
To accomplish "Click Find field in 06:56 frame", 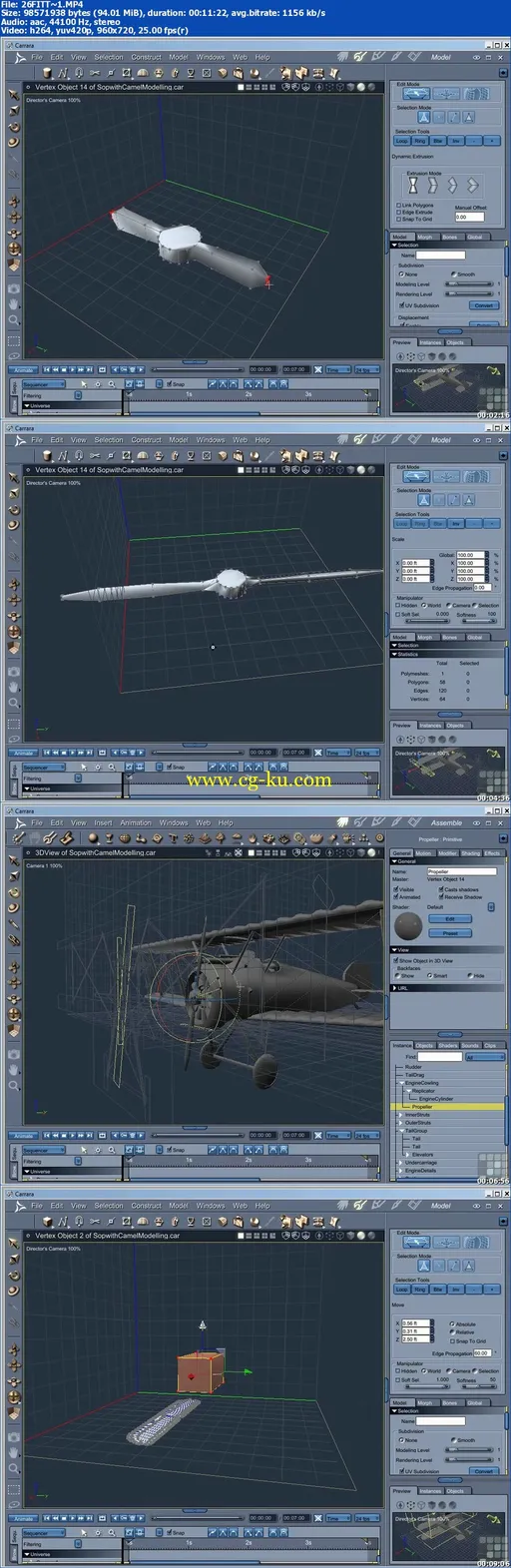I will (x=441, y=1057).
